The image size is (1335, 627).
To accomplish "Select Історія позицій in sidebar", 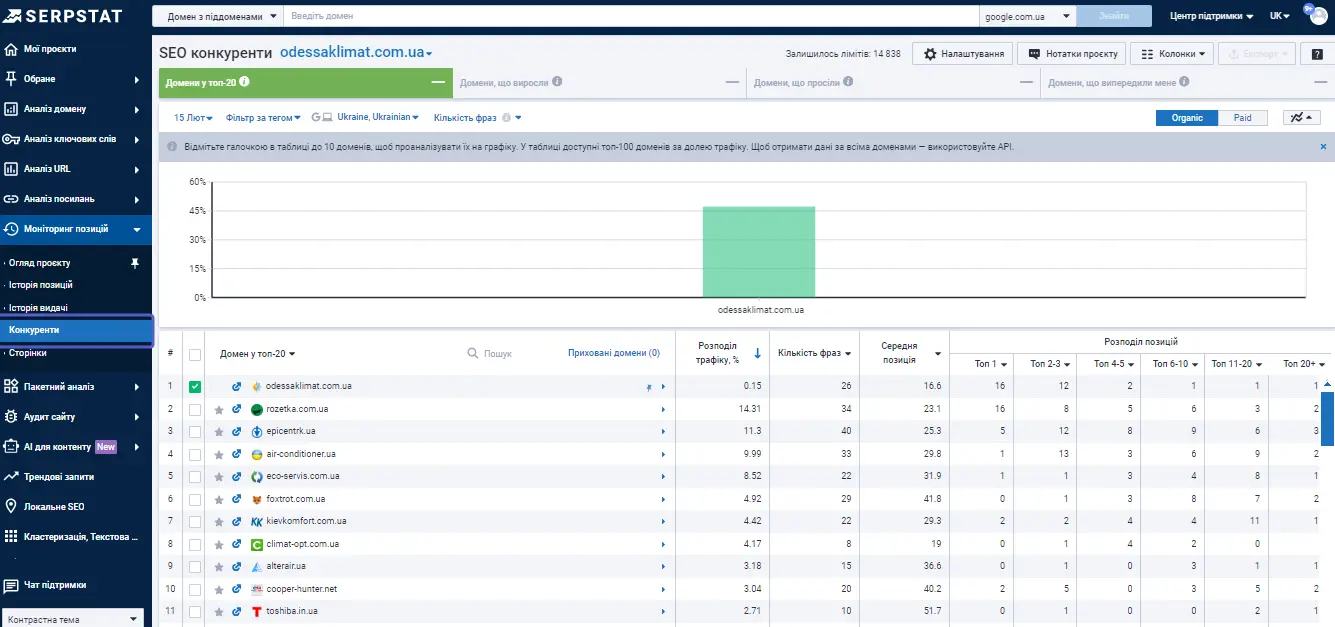I will 40,285.
